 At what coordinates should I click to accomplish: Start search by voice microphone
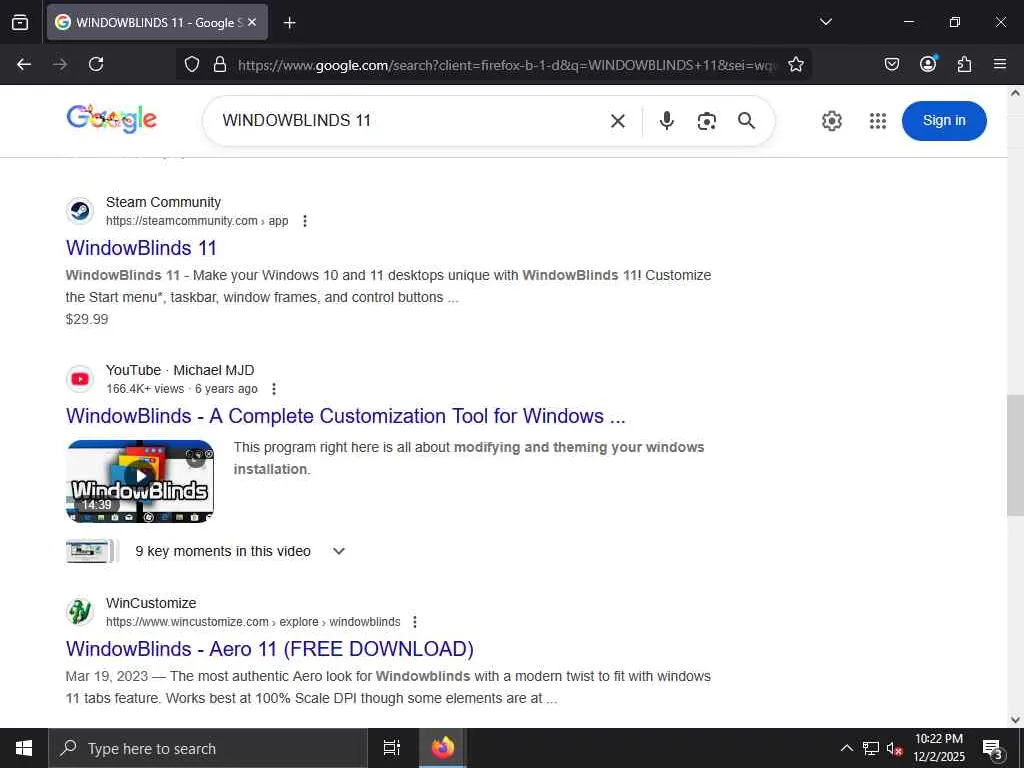666,121
